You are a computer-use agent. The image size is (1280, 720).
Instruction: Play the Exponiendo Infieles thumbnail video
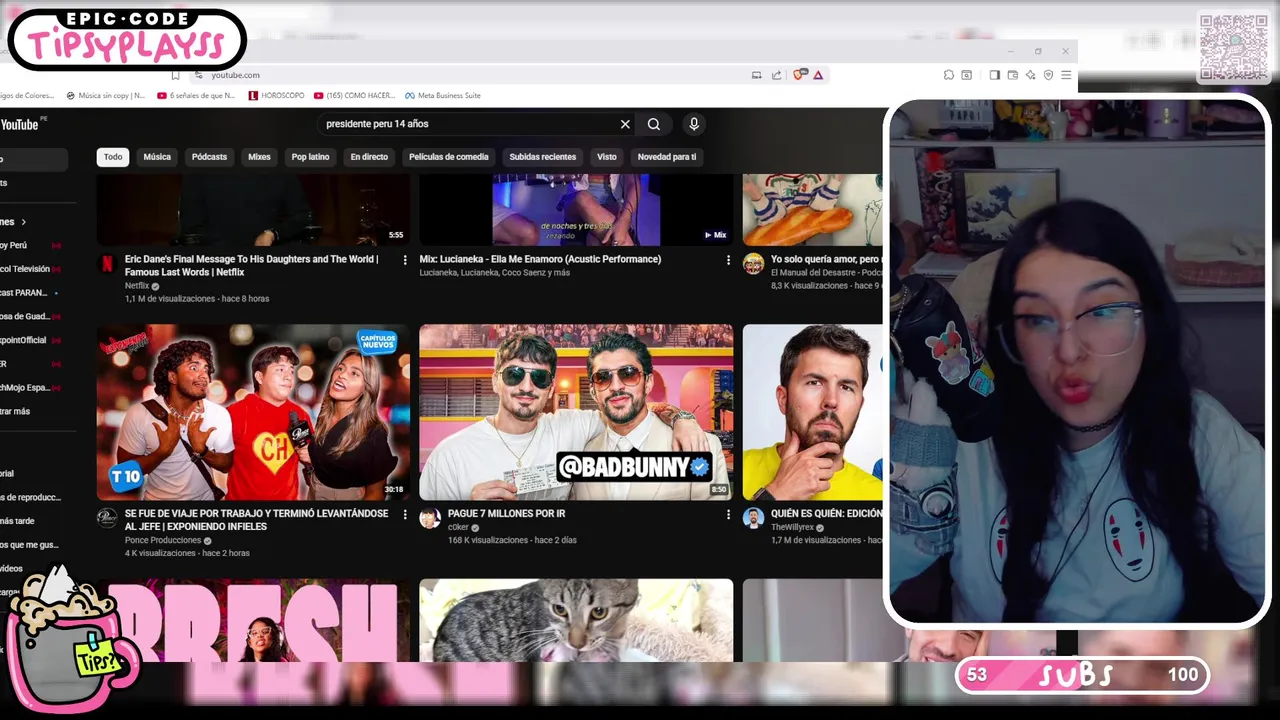click(x=253, y=412)
